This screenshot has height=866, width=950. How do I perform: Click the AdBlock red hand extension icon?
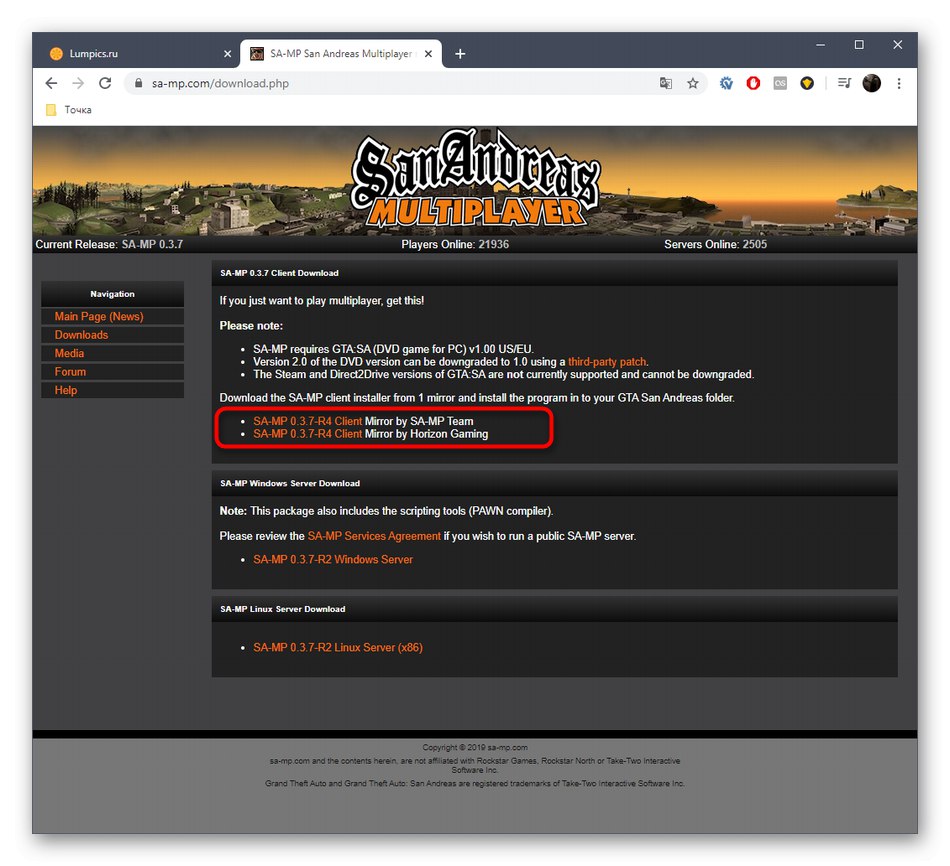(753, 84)
